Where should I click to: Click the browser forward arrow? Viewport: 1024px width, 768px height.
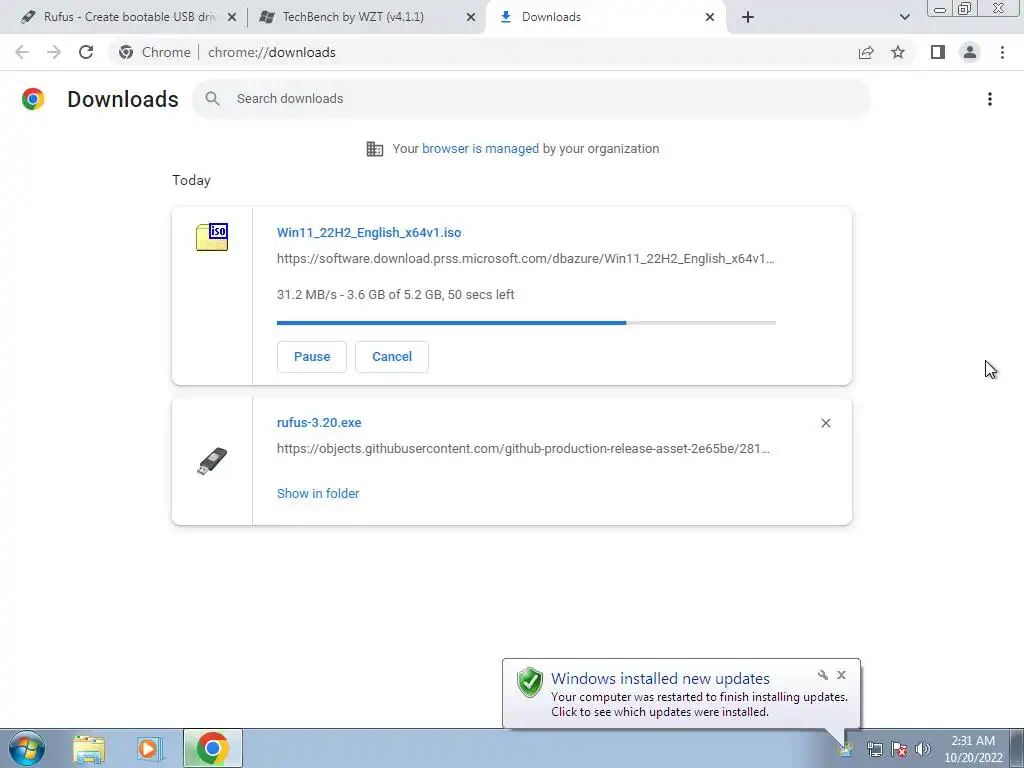54,52
